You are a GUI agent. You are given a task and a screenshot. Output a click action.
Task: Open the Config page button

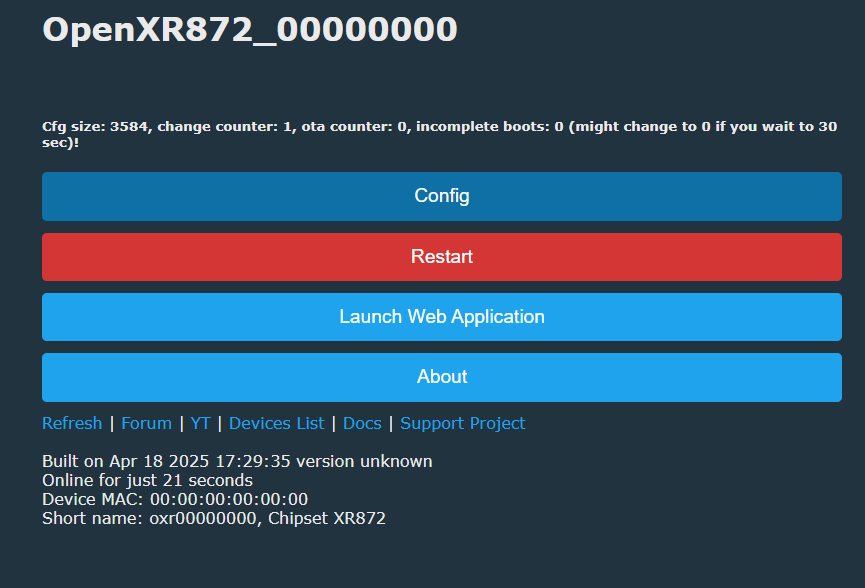(x=441, y=196)
